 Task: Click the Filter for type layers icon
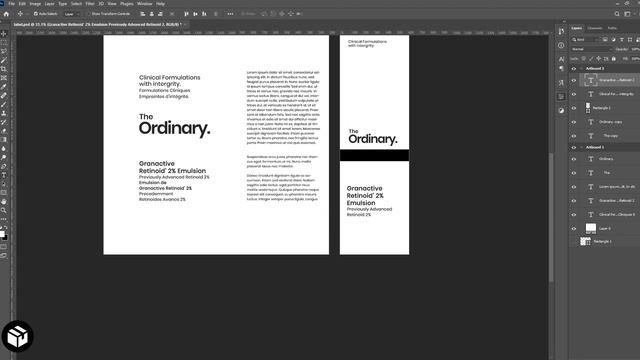tap(622, 40)
